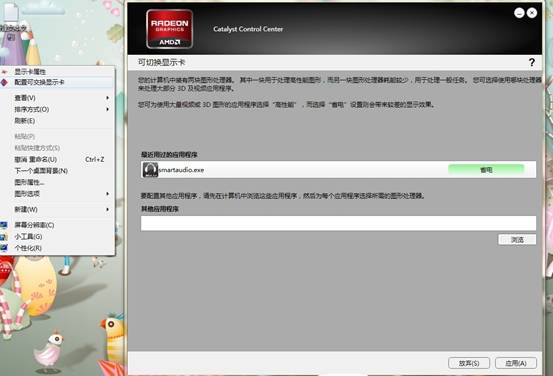
Task: Click the 可切换显示卡 page heading
Action: click(x=162, y=62)
